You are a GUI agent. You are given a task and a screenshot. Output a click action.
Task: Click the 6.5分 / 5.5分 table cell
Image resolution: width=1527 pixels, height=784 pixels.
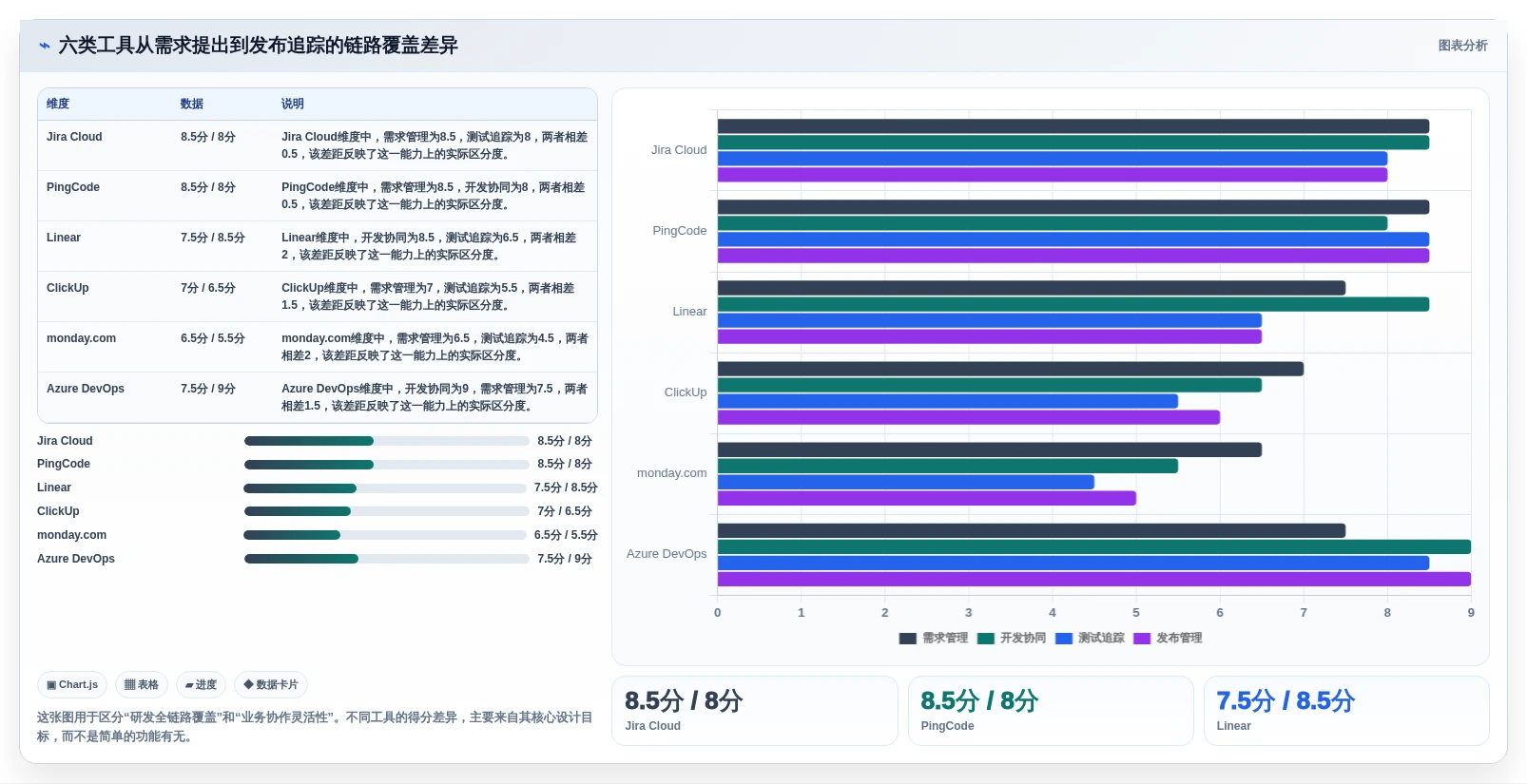(x=213, y=338)
